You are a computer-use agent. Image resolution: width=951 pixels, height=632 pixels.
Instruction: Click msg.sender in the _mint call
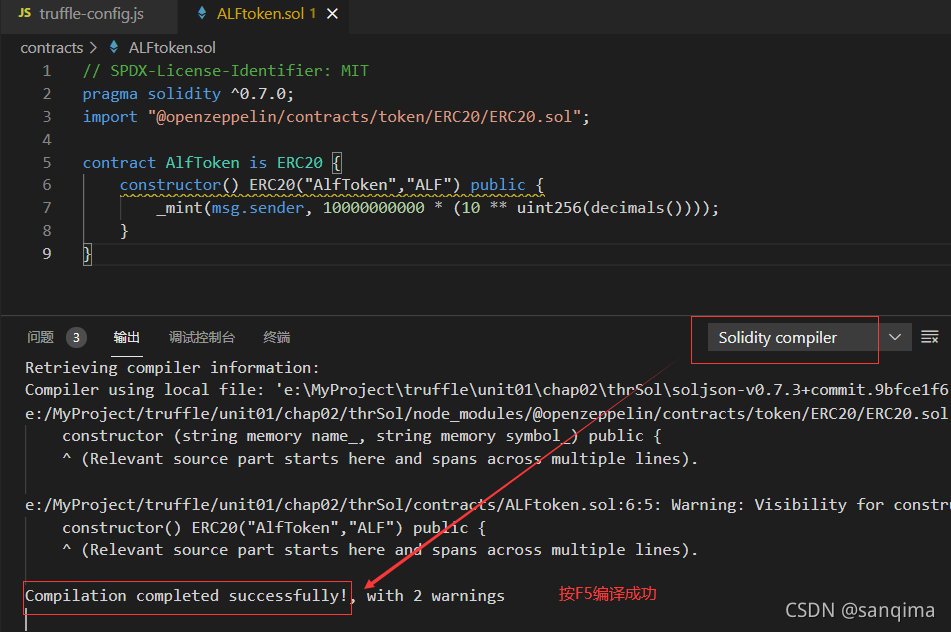click(258, 208)
